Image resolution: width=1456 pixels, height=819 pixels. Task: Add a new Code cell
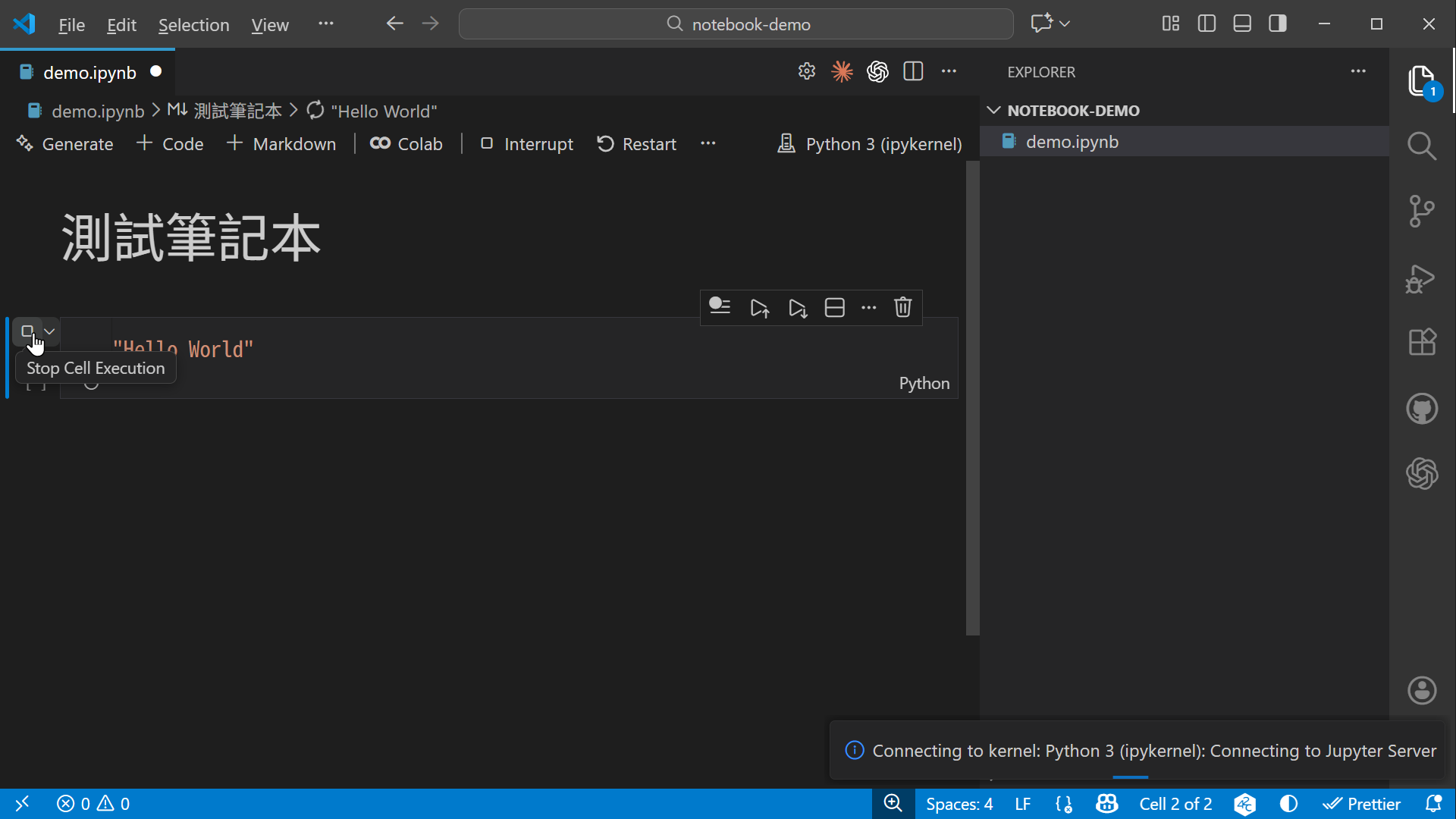(x=170, y=144)
